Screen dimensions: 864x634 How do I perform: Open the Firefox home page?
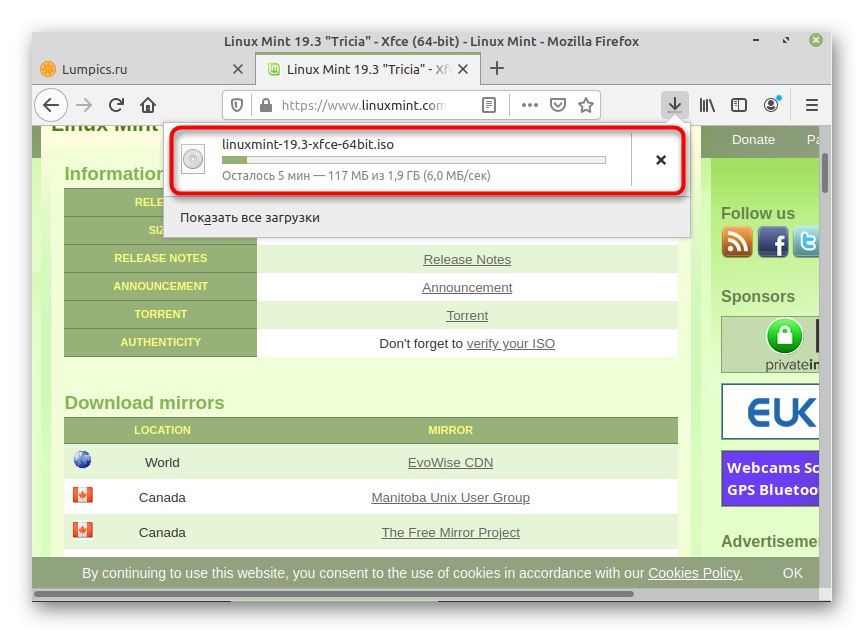coord(148,105)
